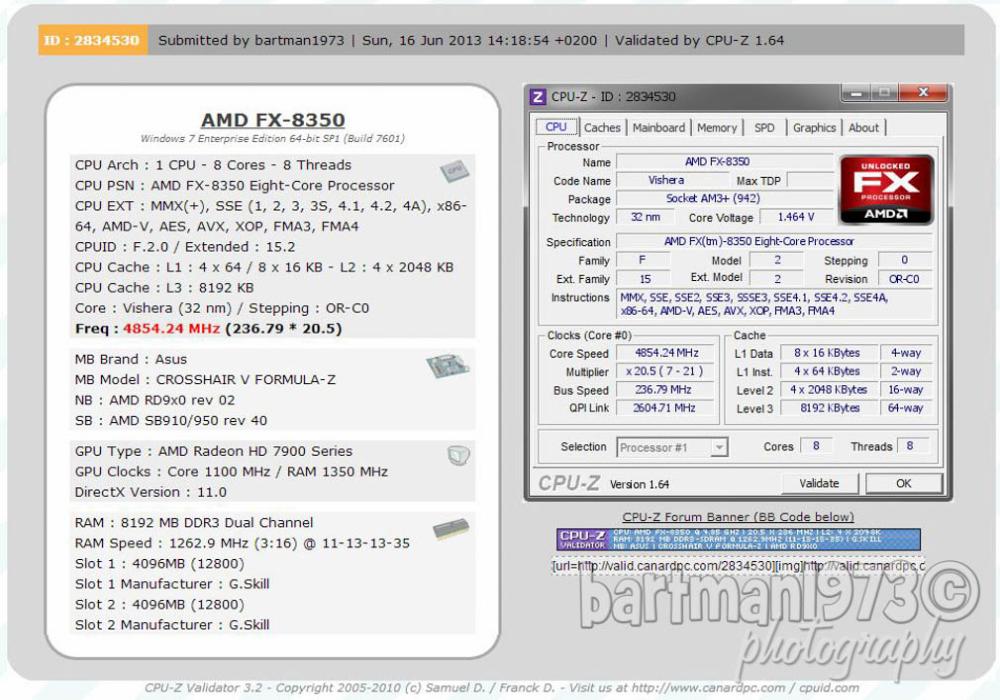Click the Core Speed value 4854.24 MHz
1000x700 pixels.
point(666,353)
